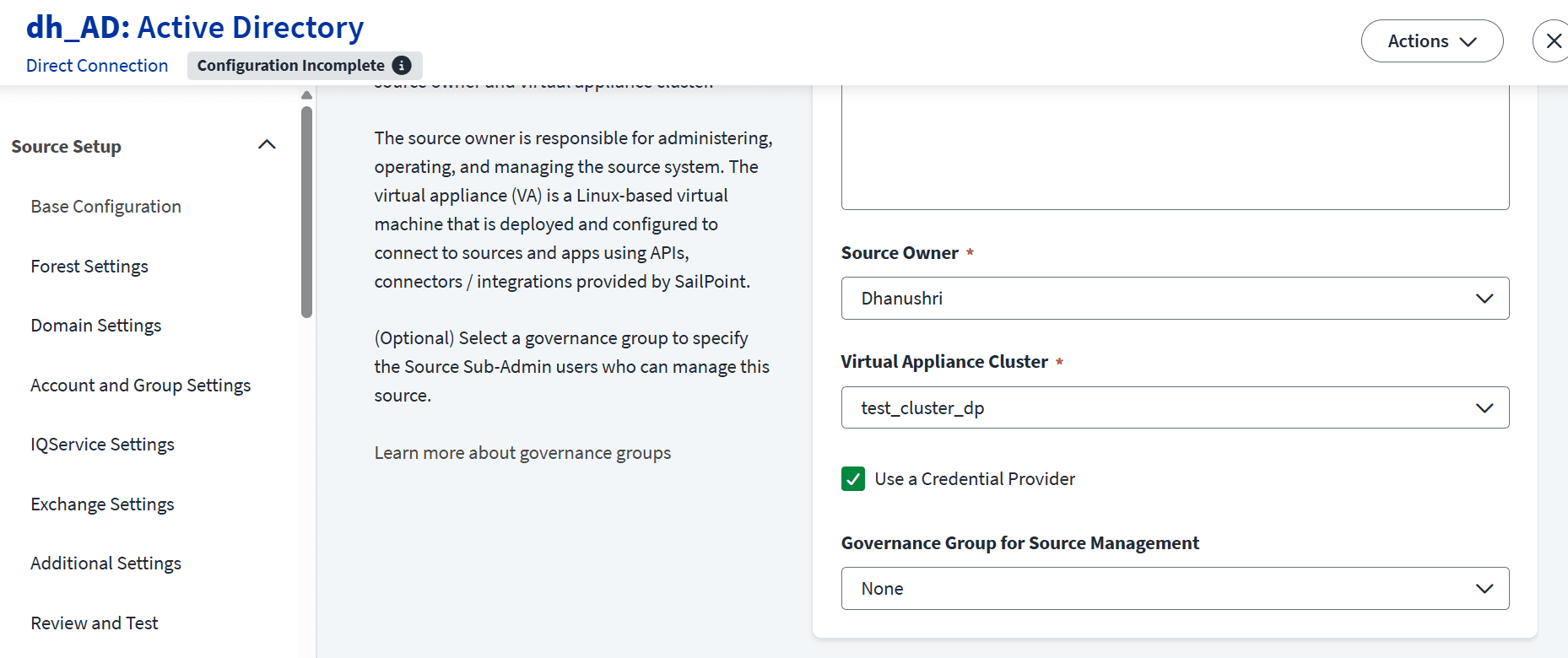
Task: Click Learn more about governance groups
Action: [x=522, y=453]
